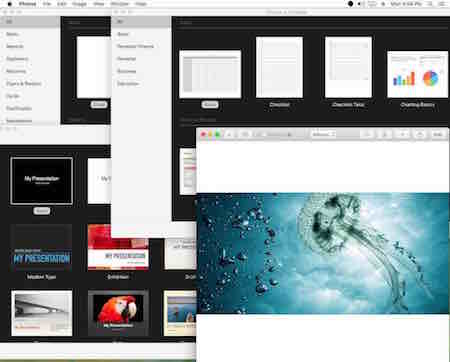The width and height of the screenshot is (450, 362).
Task: Select All category in Numbers chooser
Action: tap(141, 22)
